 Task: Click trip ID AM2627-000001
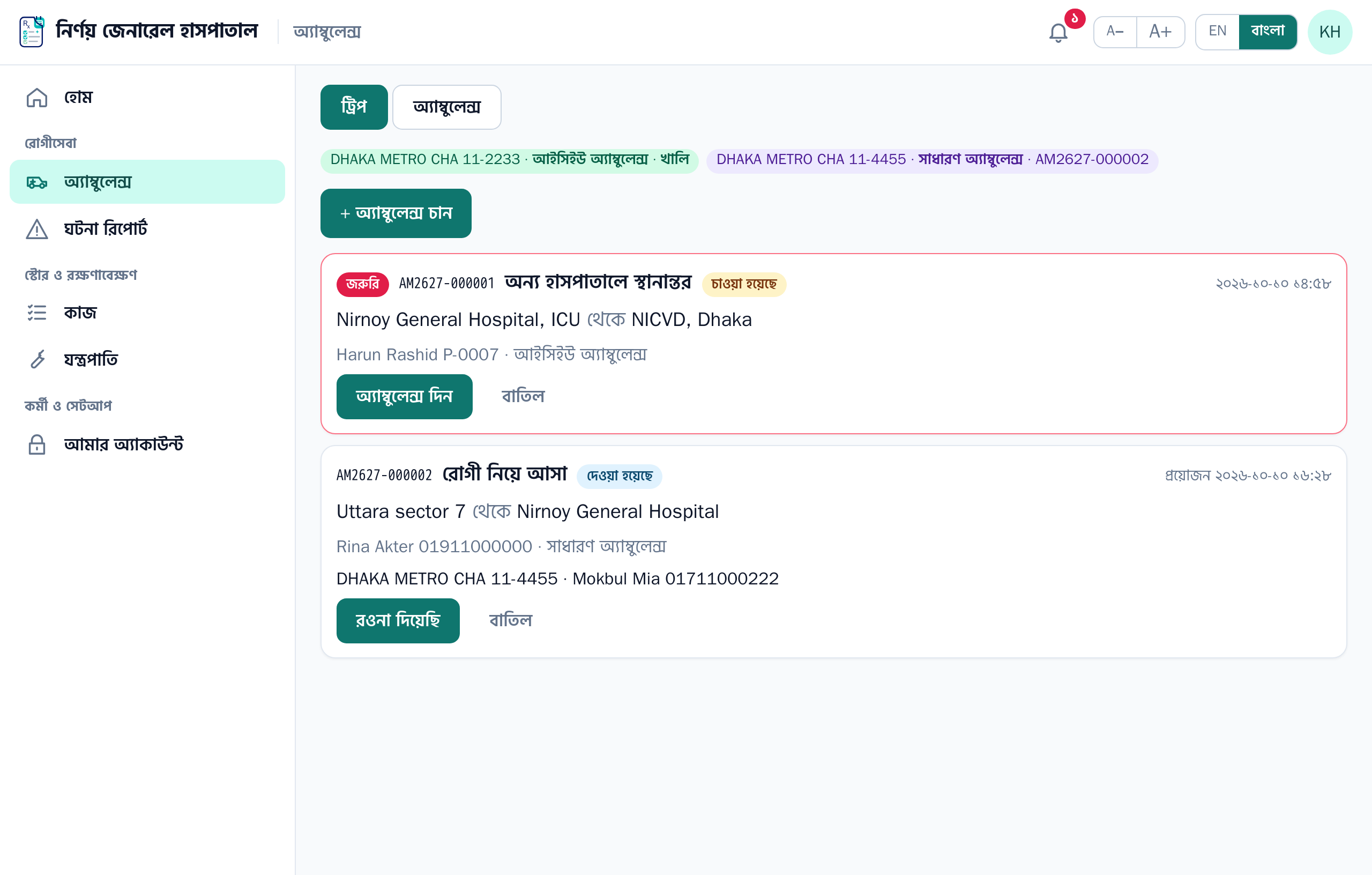[x=446, y=284]
